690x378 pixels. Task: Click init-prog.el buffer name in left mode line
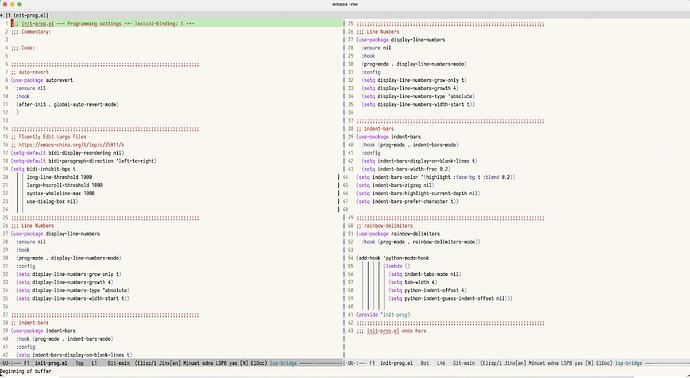(x=51, y=363)
